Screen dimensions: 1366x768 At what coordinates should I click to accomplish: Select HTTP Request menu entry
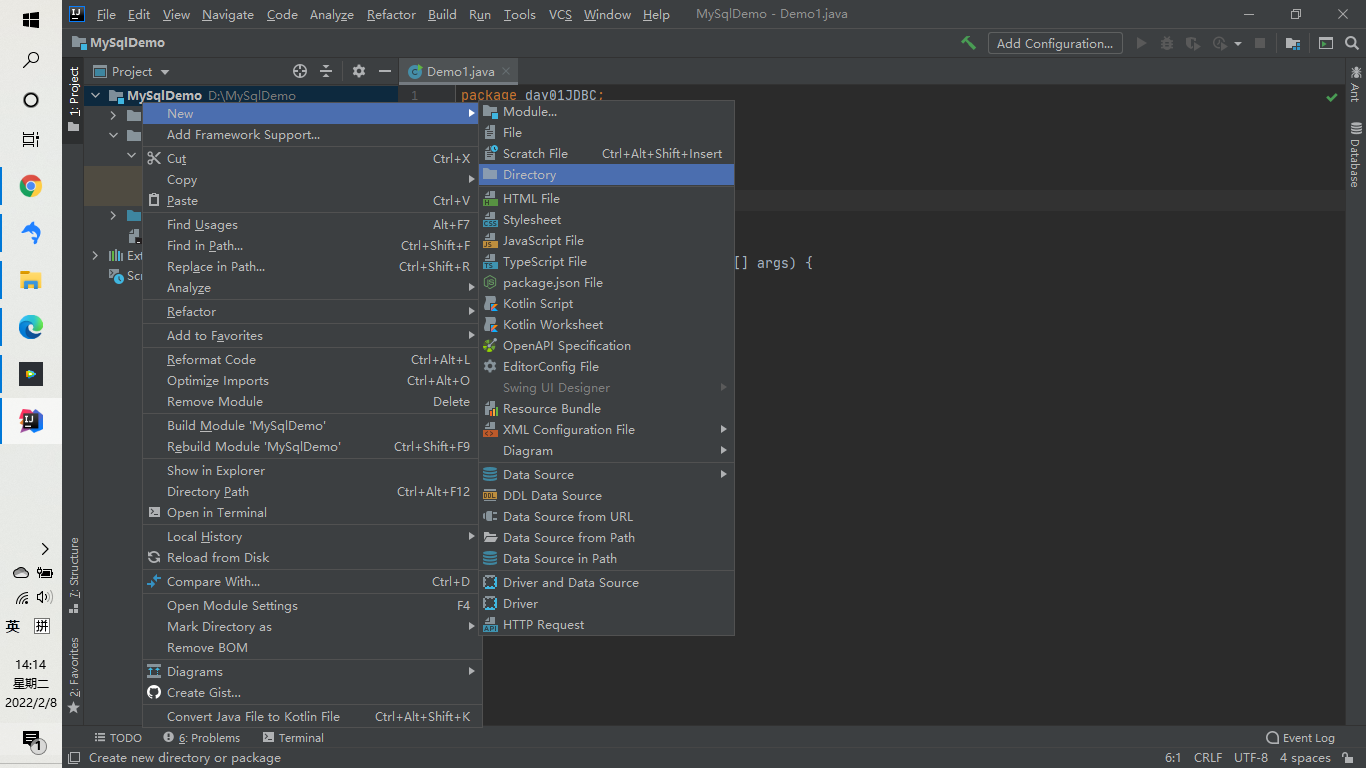606,625
